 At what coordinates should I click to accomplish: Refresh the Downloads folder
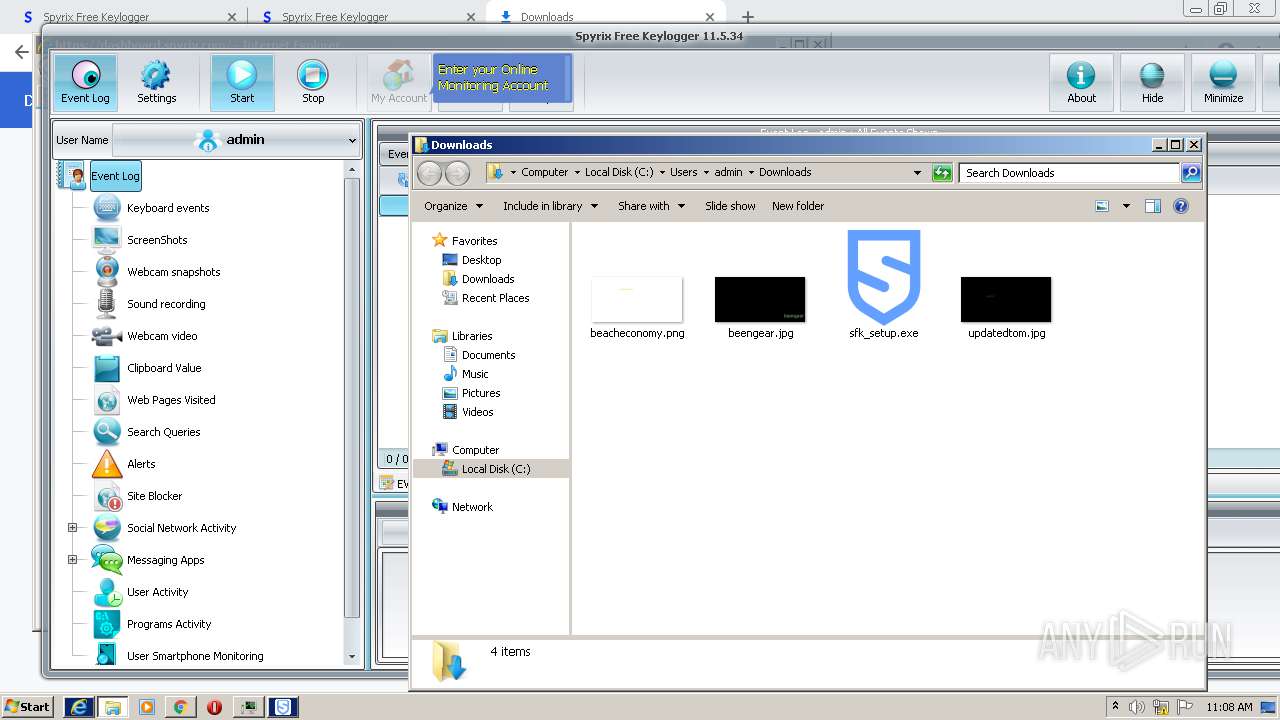(941, 173)
